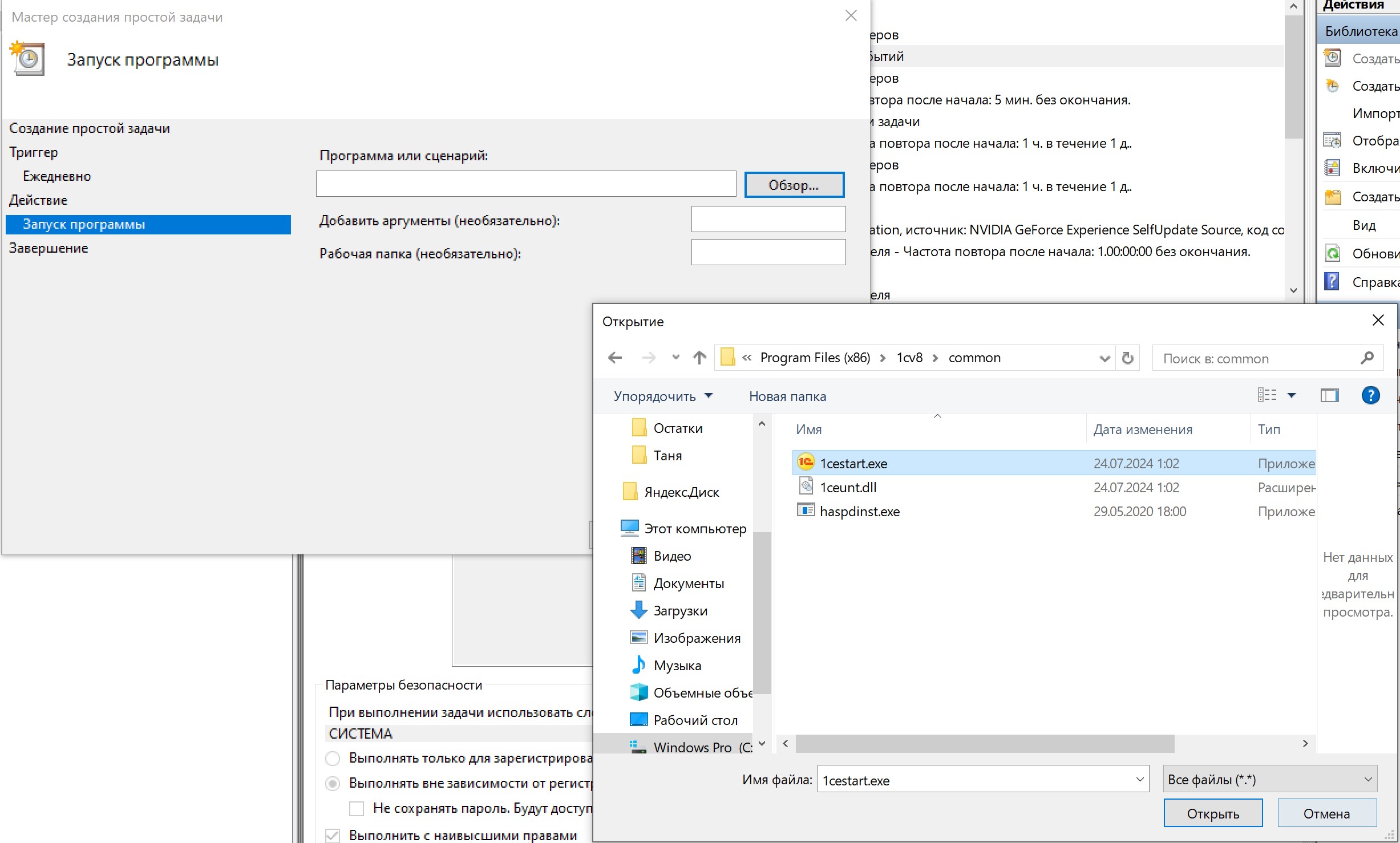This screenshot has width=1400, height=843.
Task: Open the file type filter dropdown
Action: tap(1270, 779)
